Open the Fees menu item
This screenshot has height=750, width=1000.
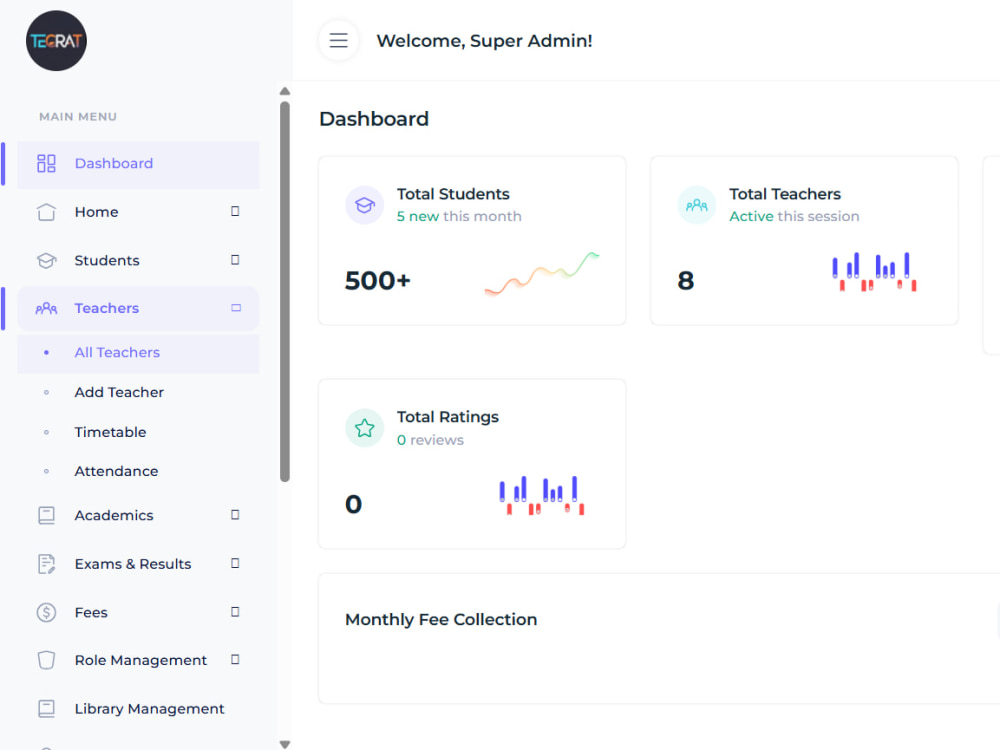point(138,612)
